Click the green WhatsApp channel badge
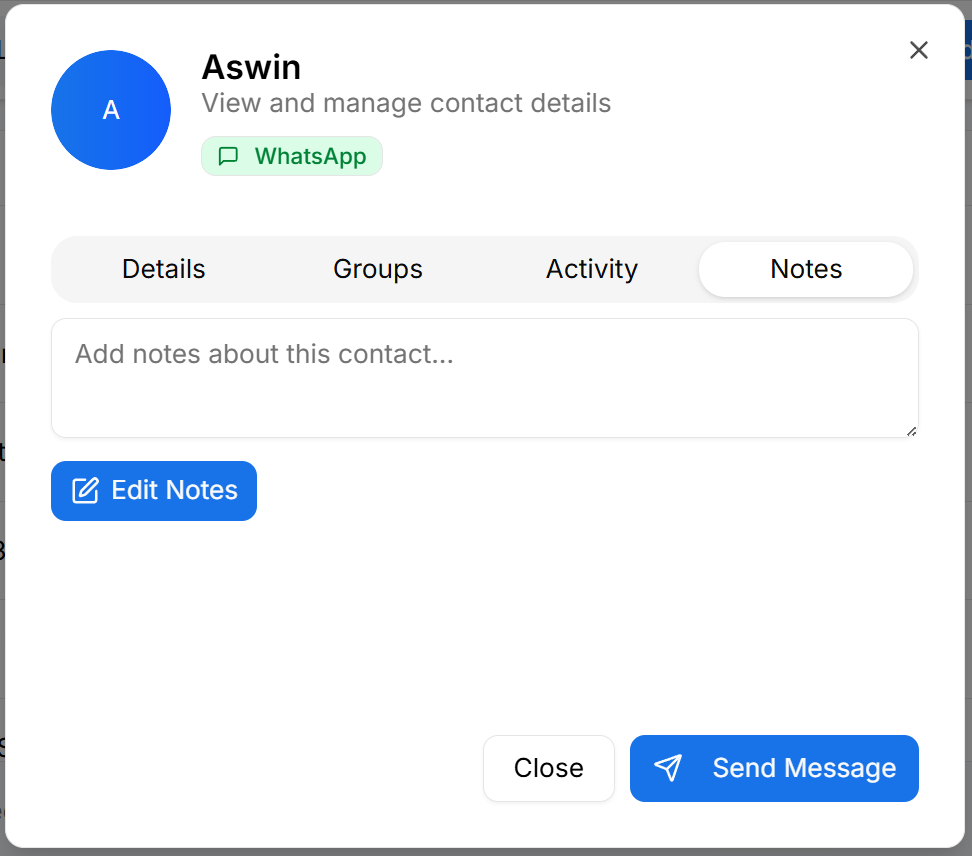Screen dimensions: 972x856 [x=291, y=156]
